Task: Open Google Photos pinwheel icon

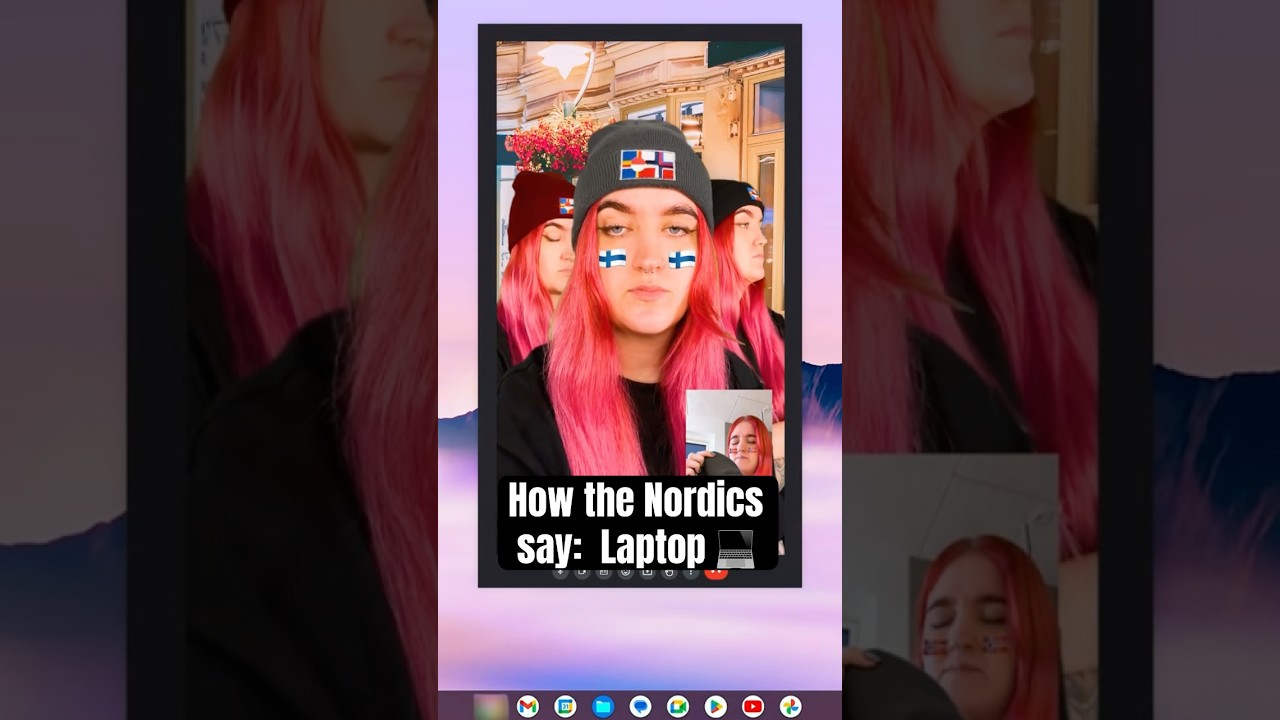Action: coord(790,706)
